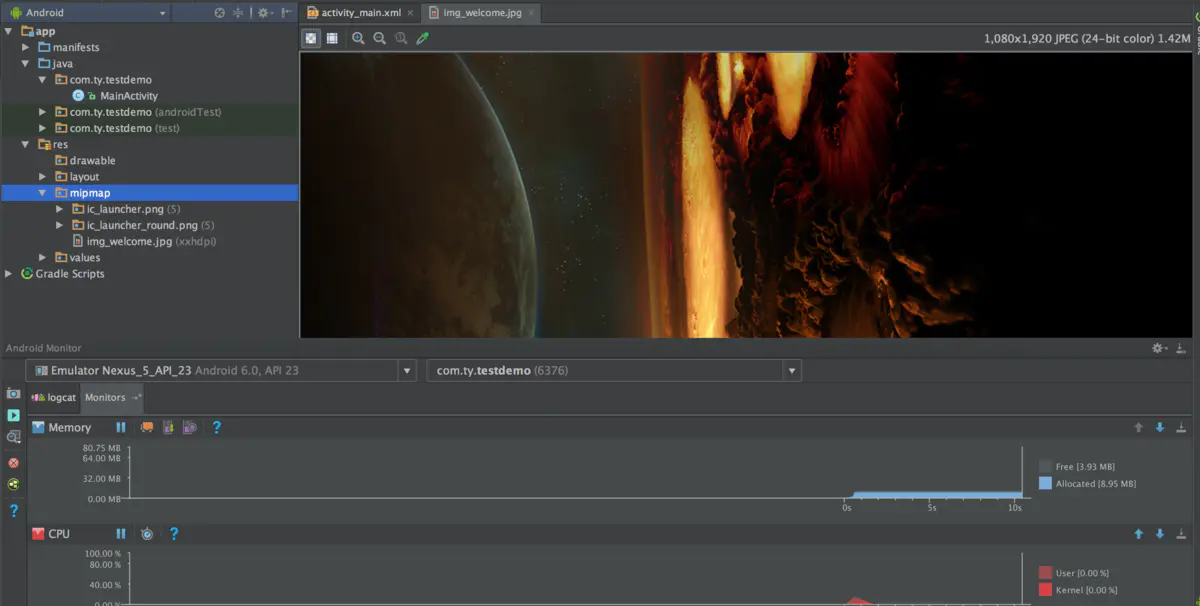Image resolution: width=1200 pixels, height=606 pixels.
Task: Select the Monitors tab
Action: tap(112, 397)
